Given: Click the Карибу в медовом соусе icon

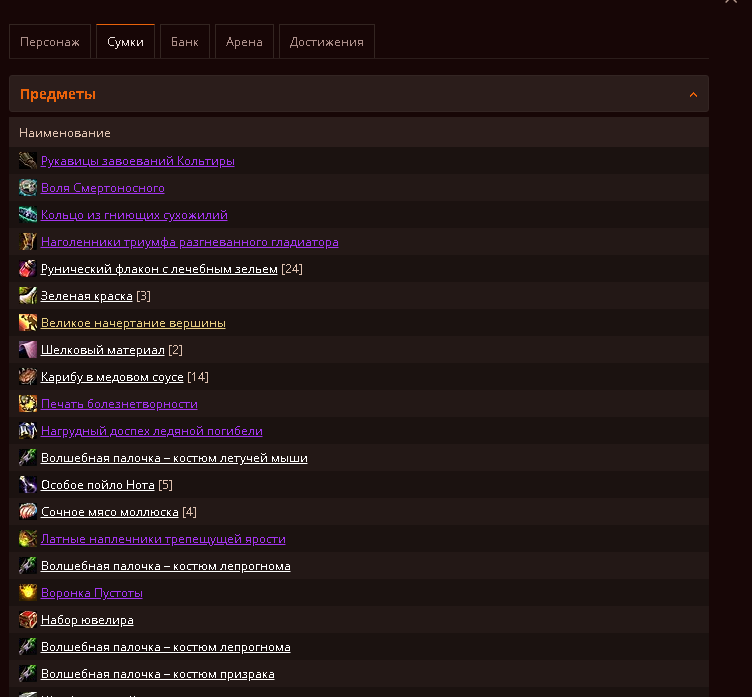Looking at the screenshot, I should (28, 377).
